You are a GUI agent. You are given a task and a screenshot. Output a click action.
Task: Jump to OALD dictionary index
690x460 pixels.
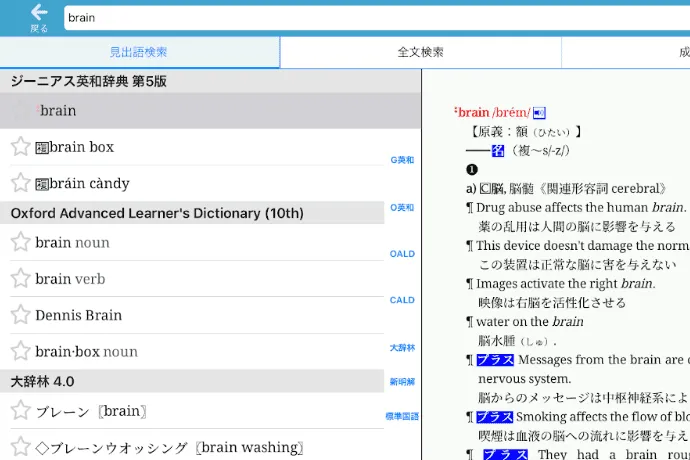point(402,254)
